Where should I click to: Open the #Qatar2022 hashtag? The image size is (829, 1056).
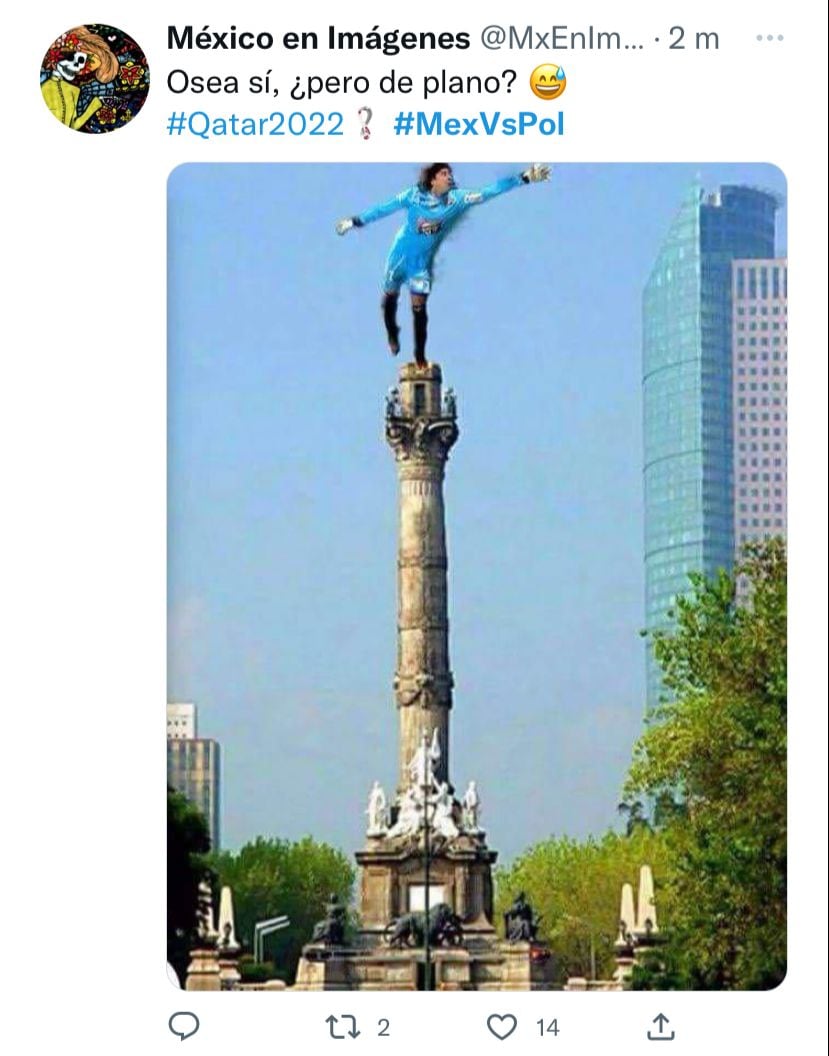[255, 125]
